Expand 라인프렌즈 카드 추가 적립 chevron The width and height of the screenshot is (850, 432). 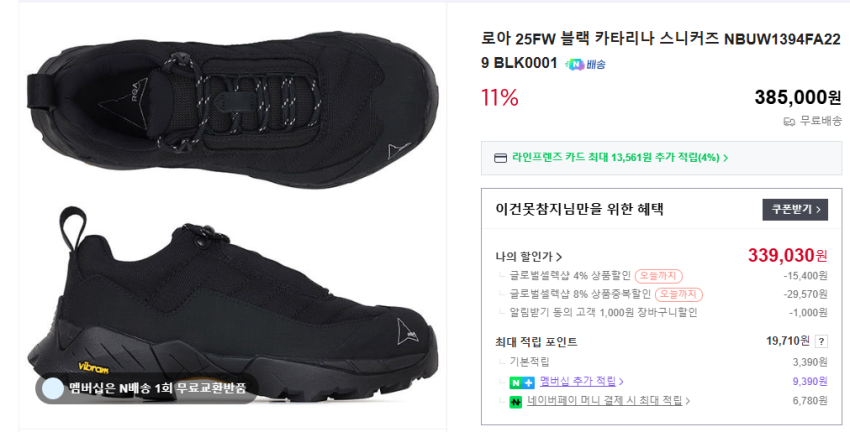pyautogui.click(x=726, y=158)
